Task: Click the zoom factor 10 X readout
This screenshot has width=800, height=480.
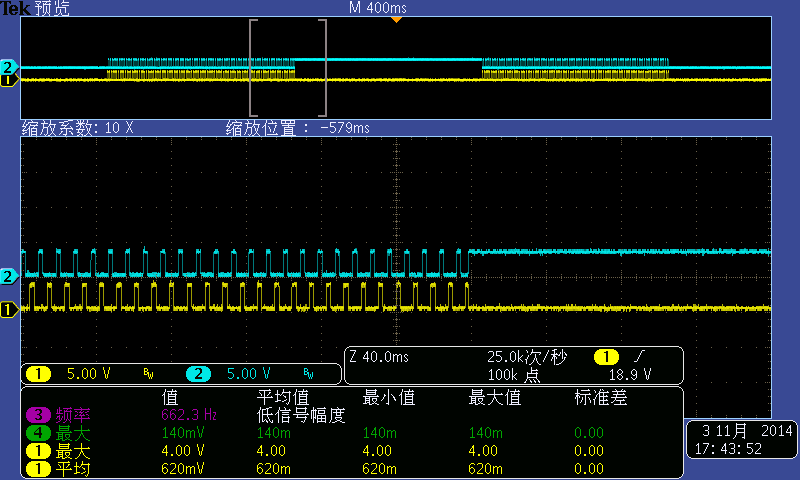Action: [78, 128]
